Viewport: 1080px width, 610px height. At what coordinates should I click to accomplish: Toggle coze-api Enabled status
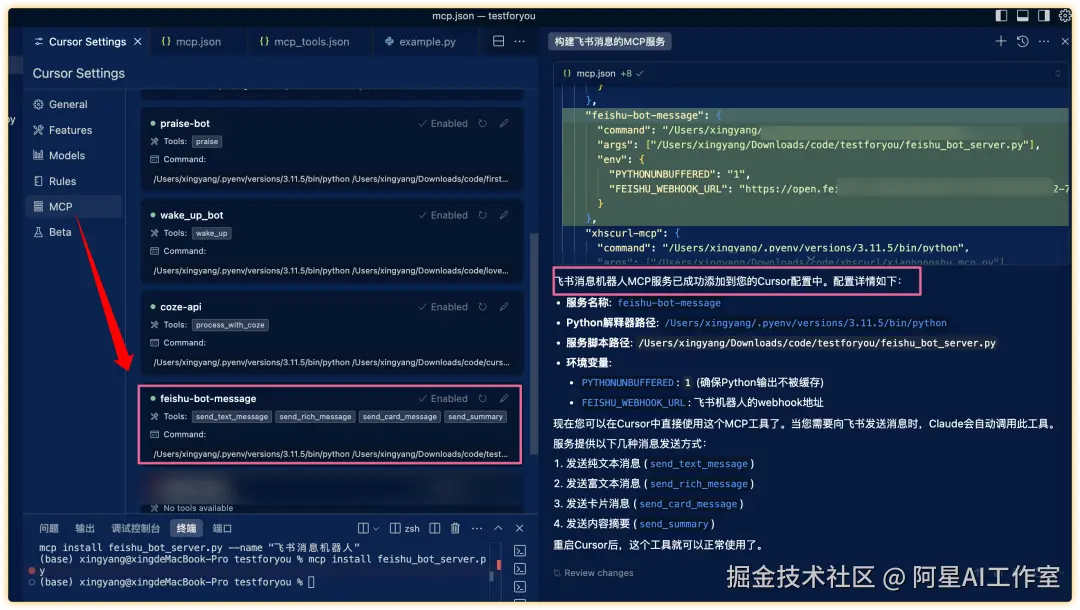443,306
